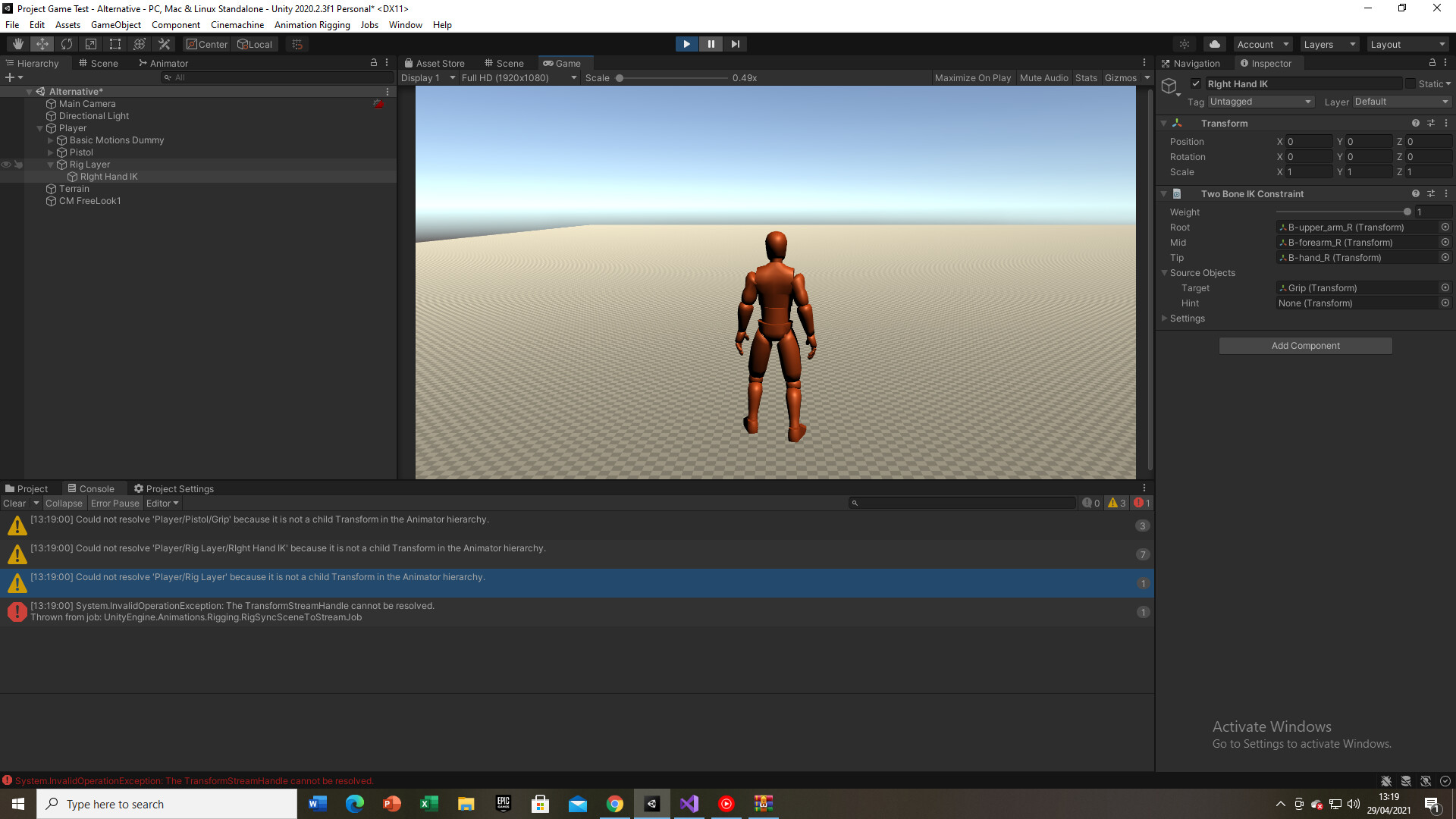
Task: Open the Transform component help icon
Action: [1416, 123]
